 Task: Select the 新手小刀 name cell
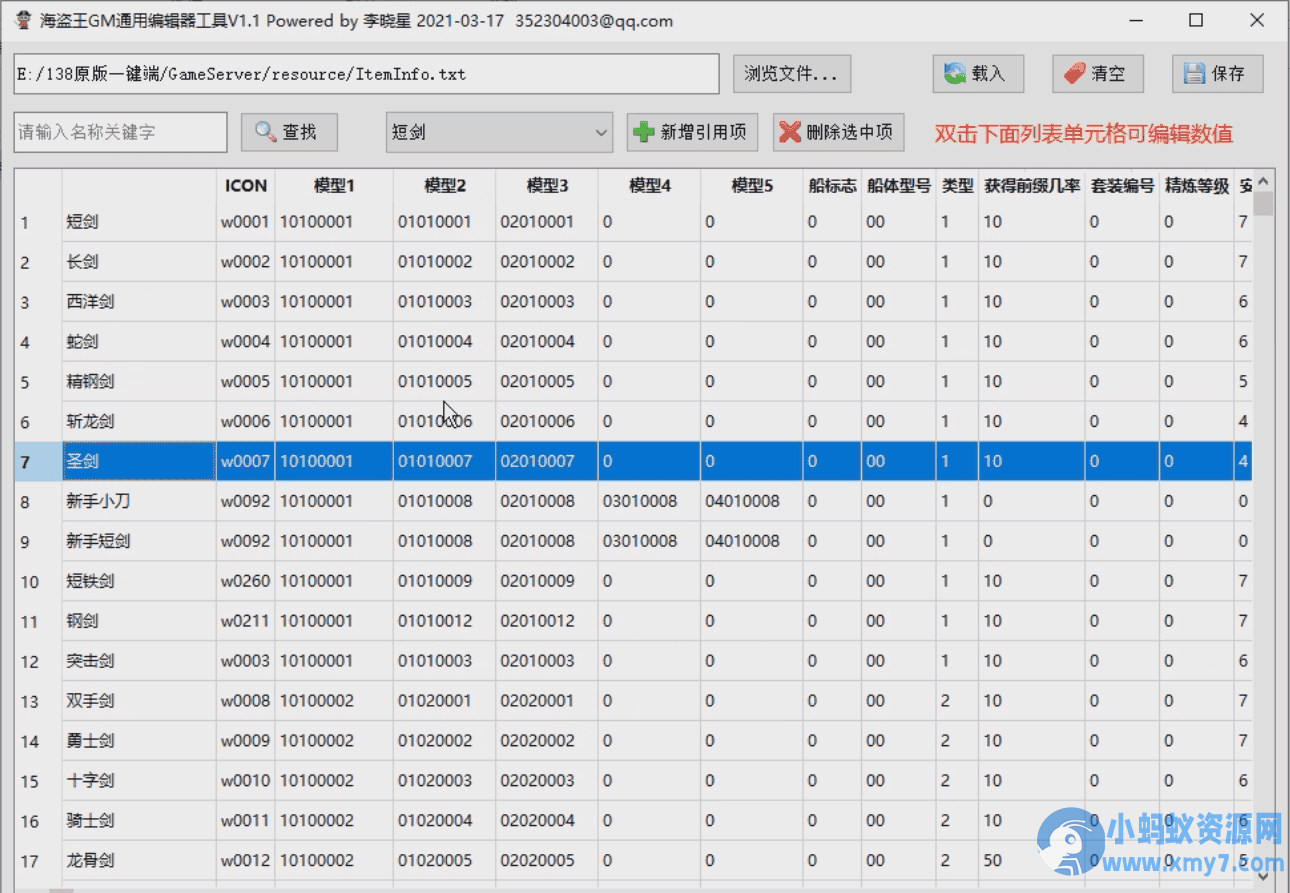pyautogui.click(x=139, y=501)
